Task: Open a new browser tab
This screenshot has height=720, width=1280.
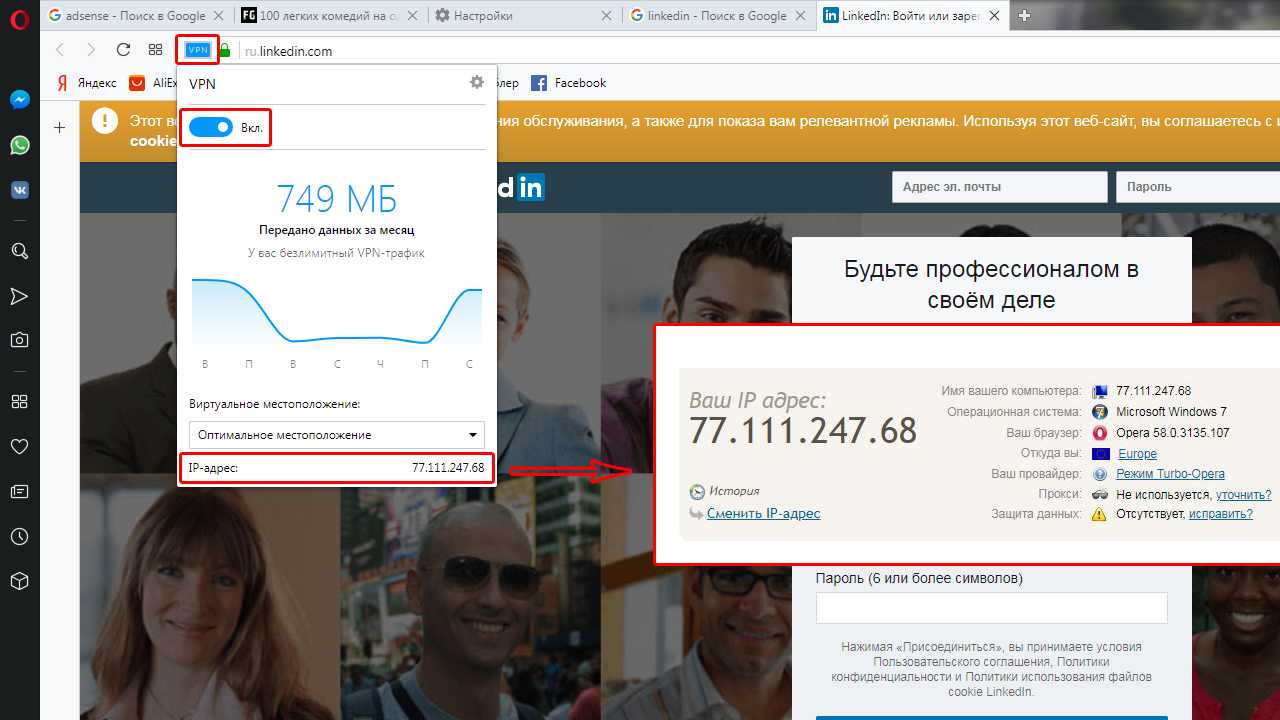Action: [x=1024, y=16]
